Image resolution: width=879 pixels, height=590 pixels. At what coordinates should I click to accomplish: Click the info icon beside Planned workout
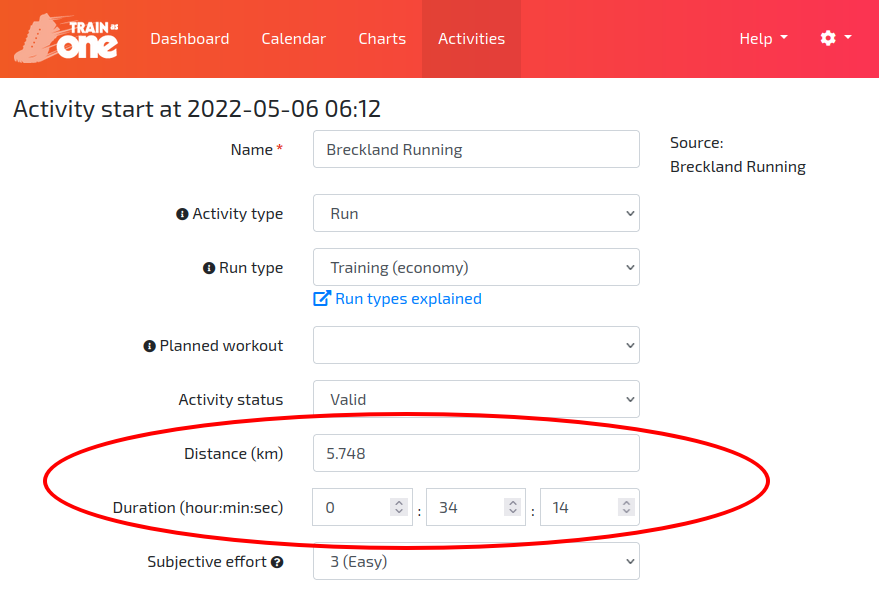pos(150,345)
